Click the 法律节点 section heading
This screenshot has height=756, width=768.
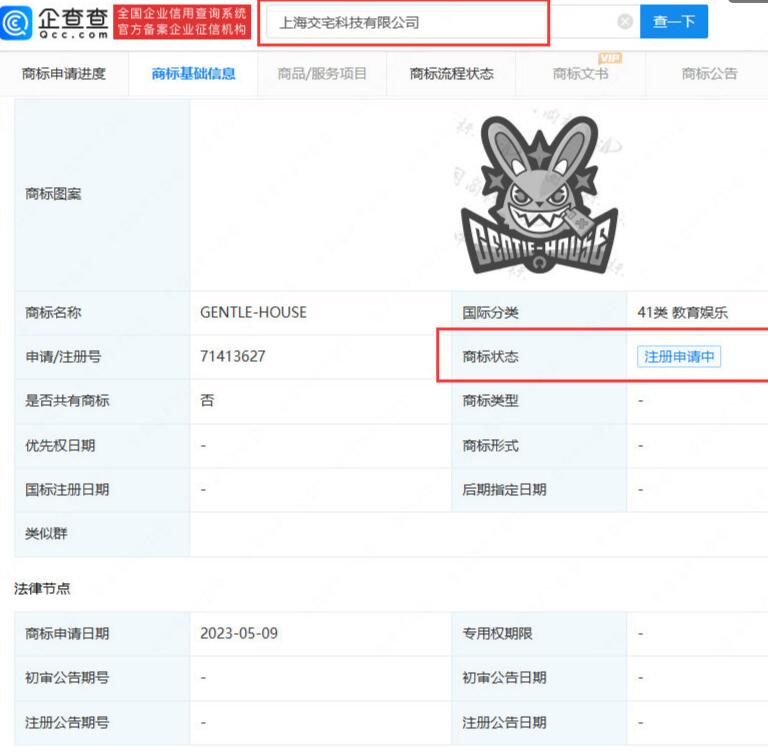tap(42, 588)
